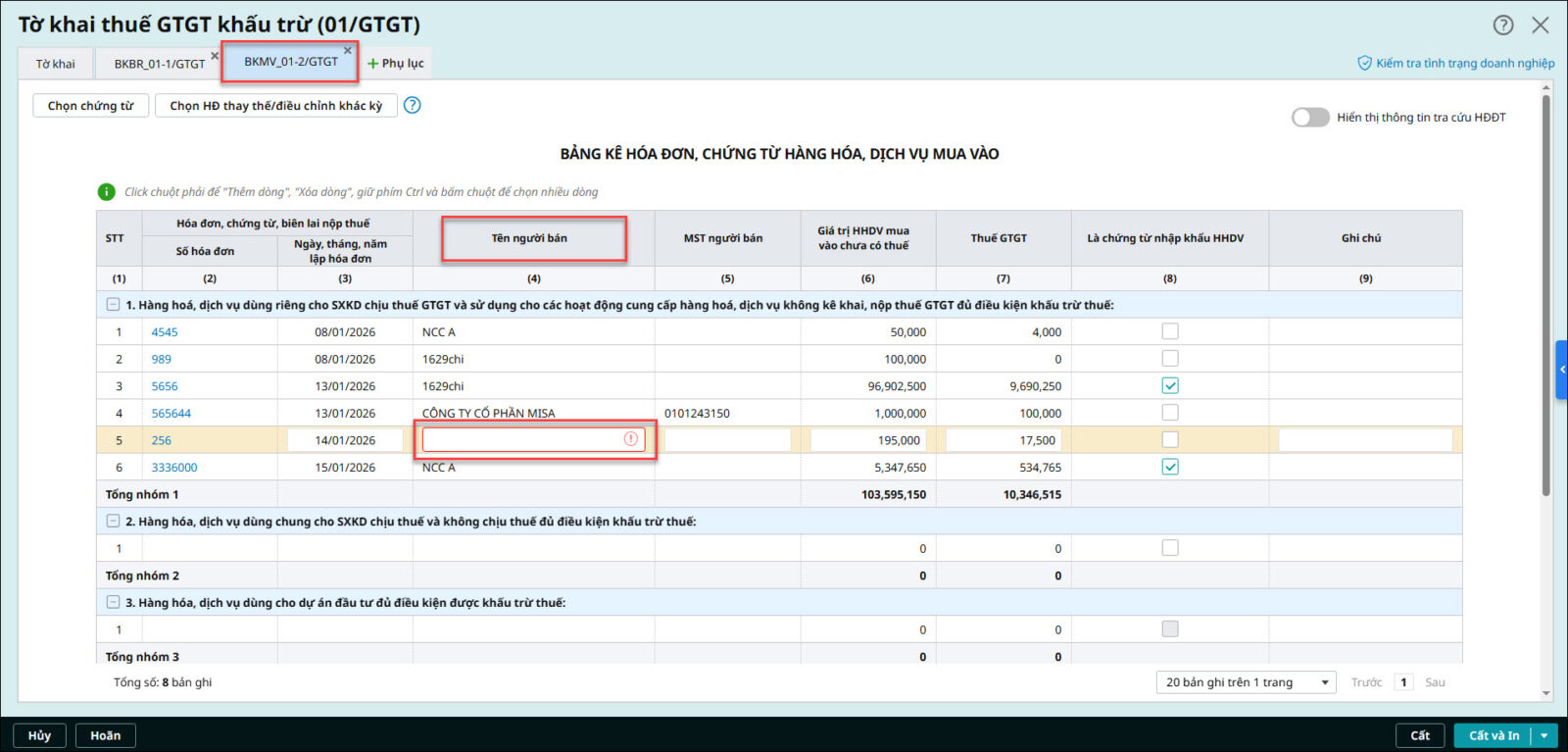This screenshot has height=752, width=1568.
Task: Click the vertical scrollbar on the right
Action: point(1546,294)
